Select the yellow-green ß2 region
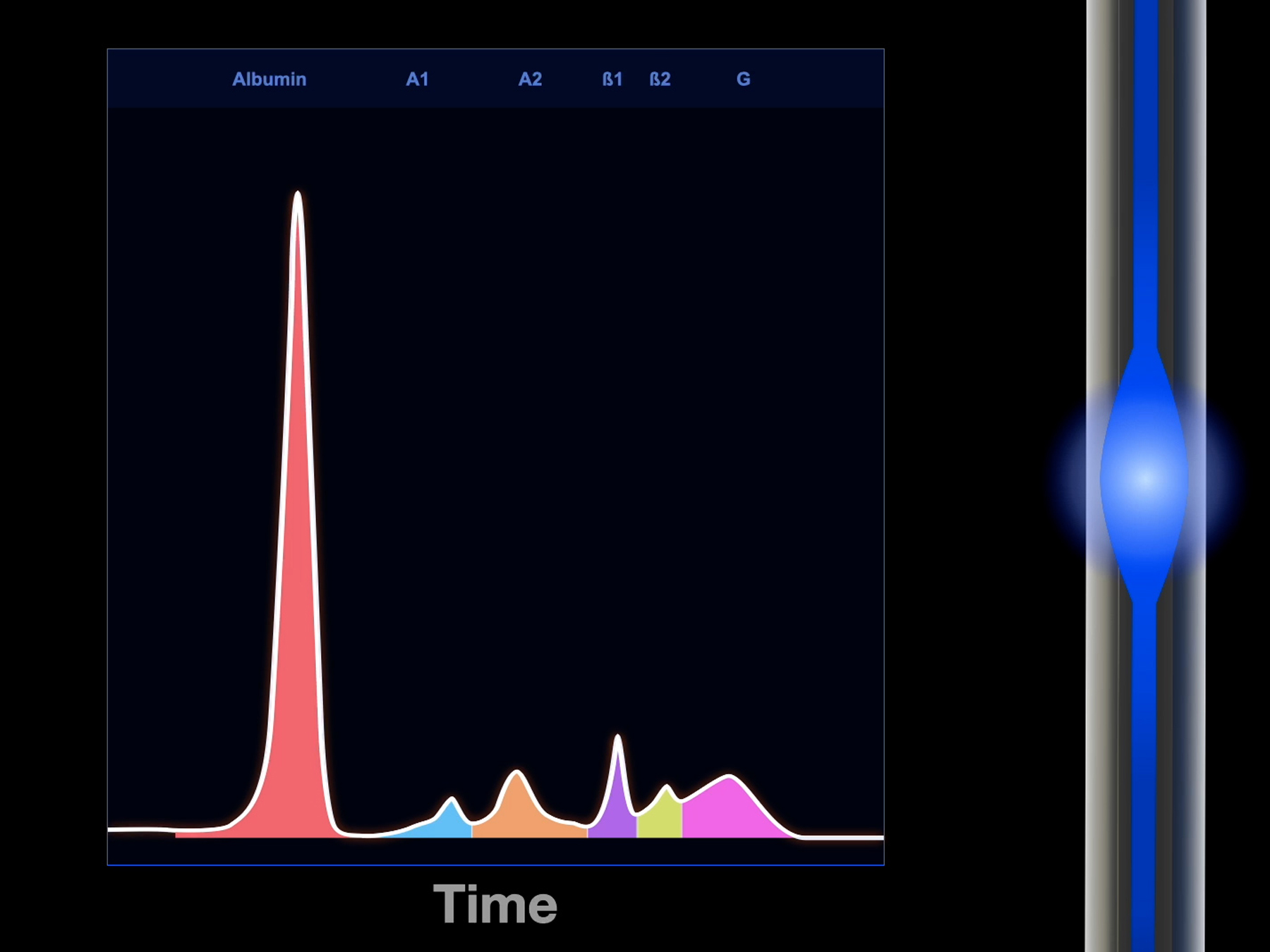This screenshot has width=1270, height=952. tap(660, 818)
